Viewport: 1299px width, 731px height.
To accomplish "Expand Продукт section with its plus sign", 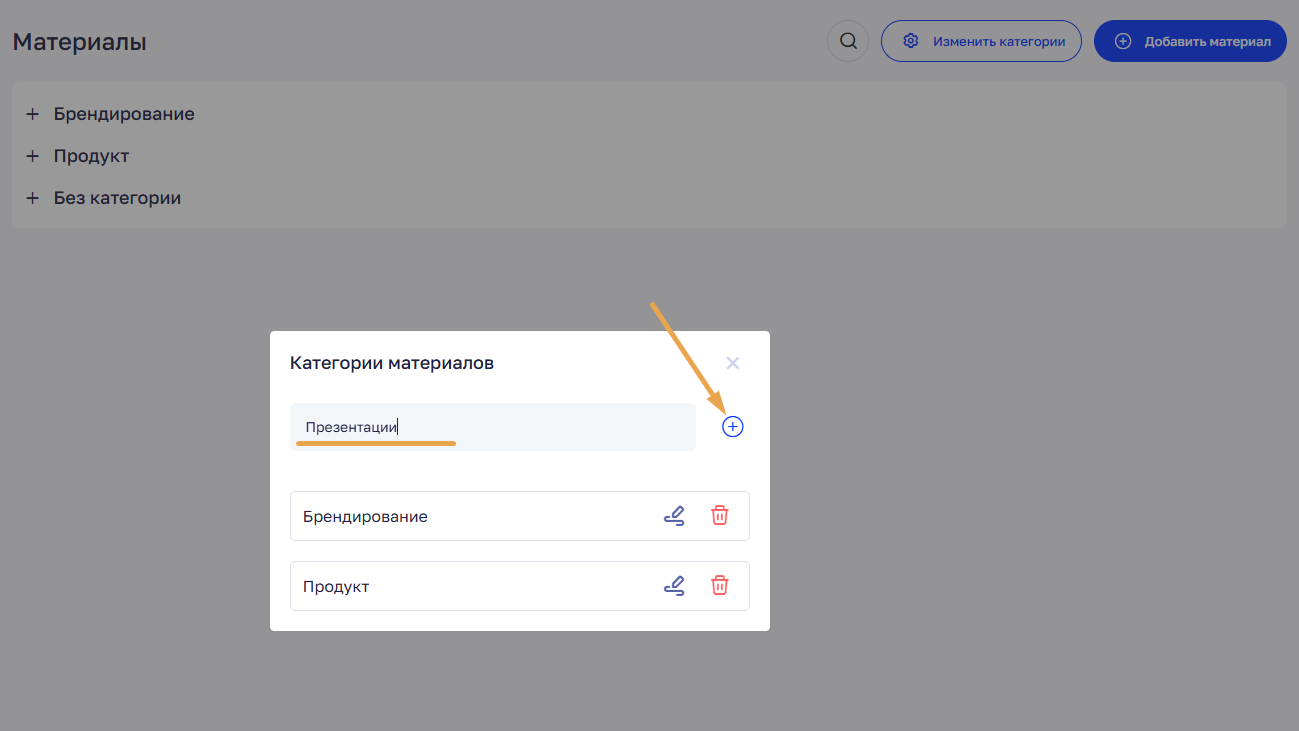I will [x=32, y=156].
